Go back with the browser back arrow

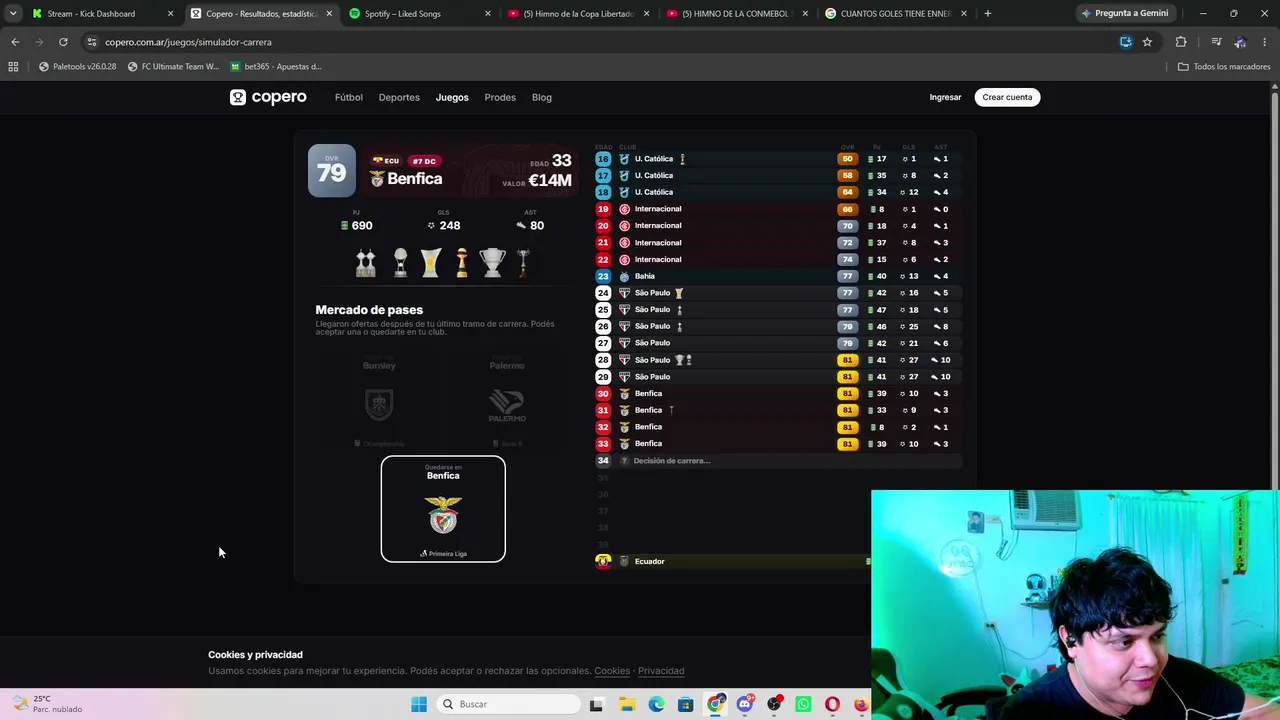point(15,42)
